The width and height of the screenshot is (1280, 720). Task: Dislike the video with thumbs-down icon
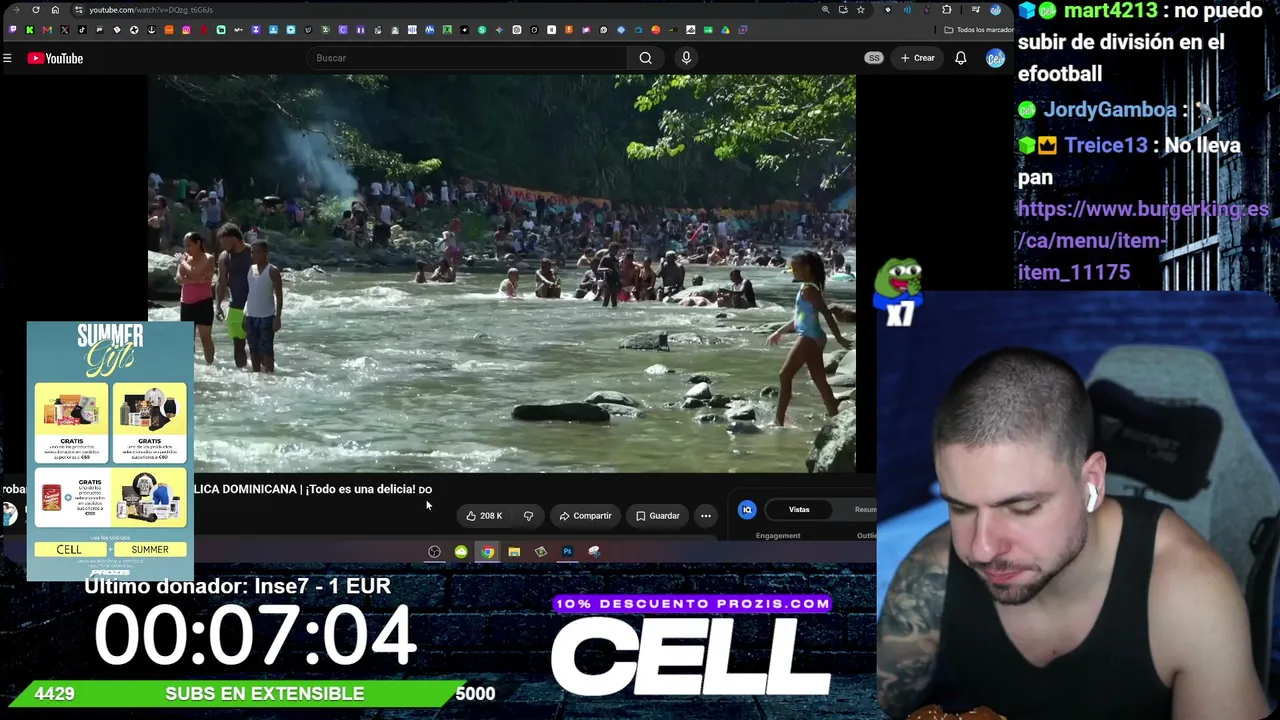[x=528, y=516]
